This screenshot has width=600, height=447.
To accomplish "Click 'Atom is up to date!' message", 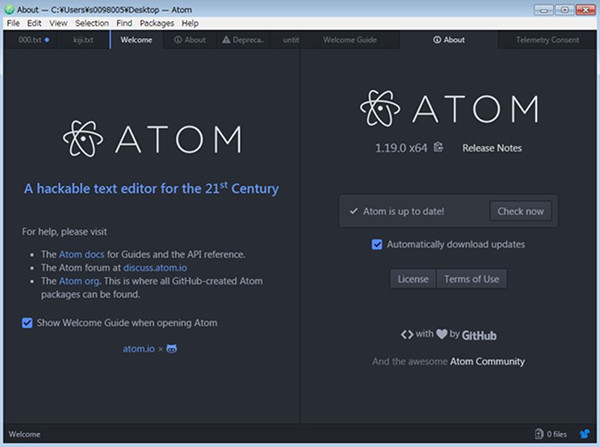I will click(403, 211).
